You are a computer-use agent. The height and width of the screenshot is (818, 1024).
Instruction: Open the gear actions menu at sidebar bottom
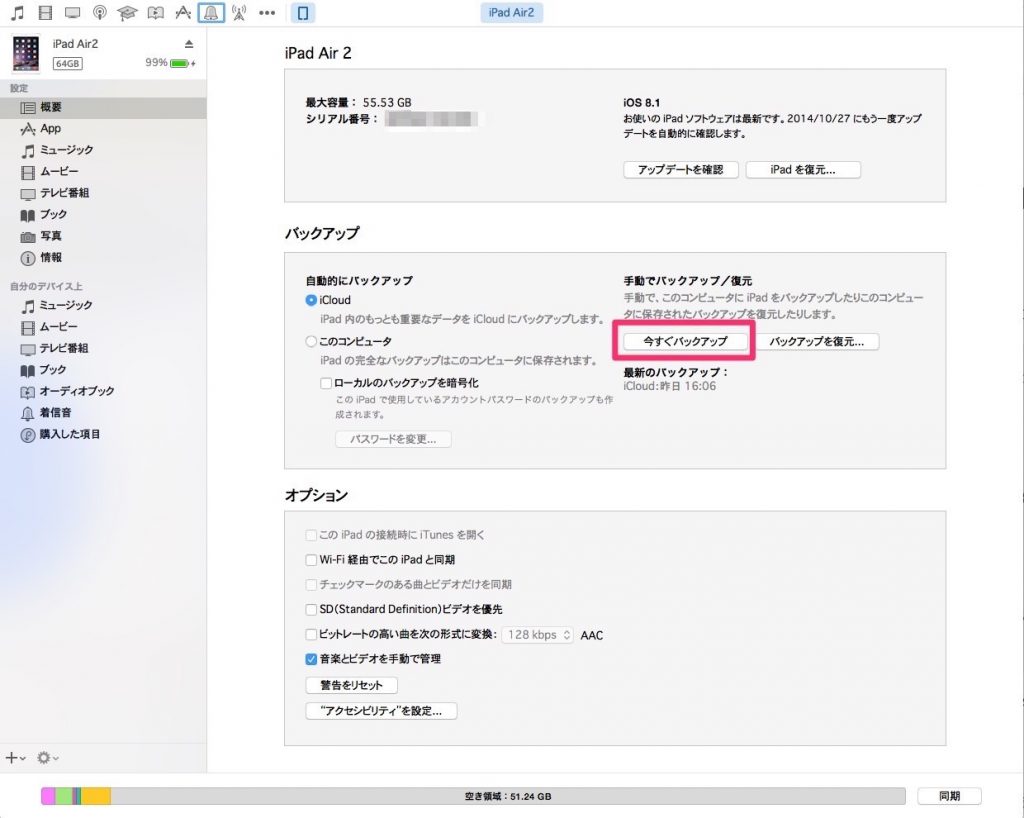[48, 758]
